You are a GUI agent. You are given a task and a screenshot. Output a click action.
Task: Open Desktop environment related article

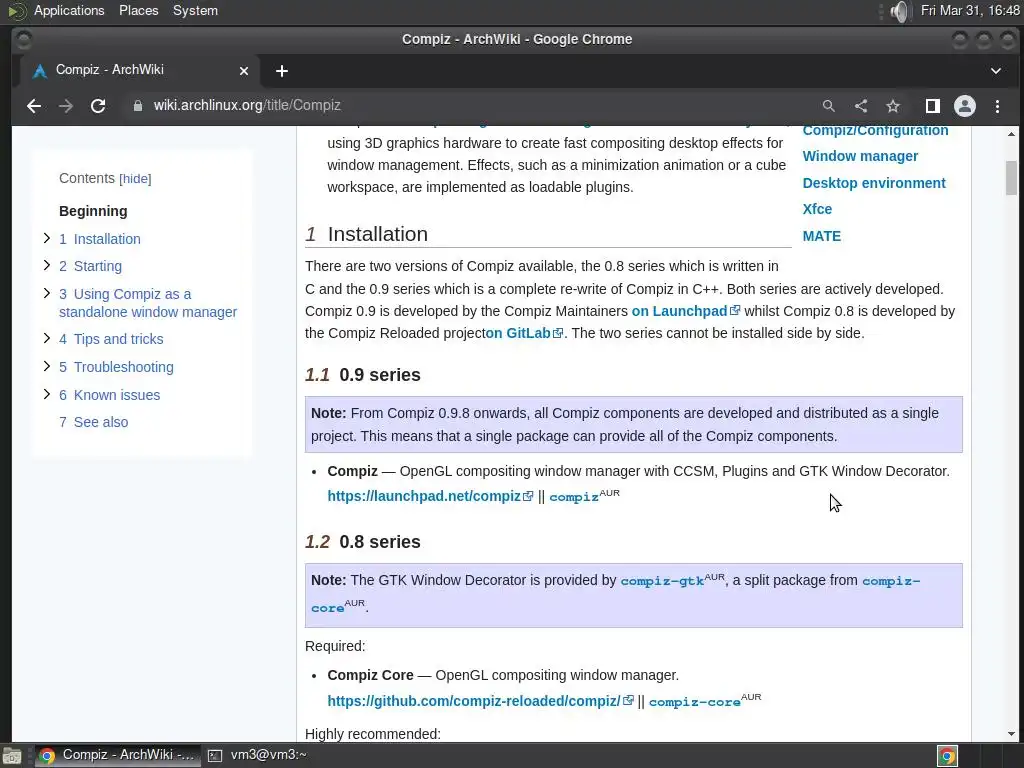pos(874,183)
